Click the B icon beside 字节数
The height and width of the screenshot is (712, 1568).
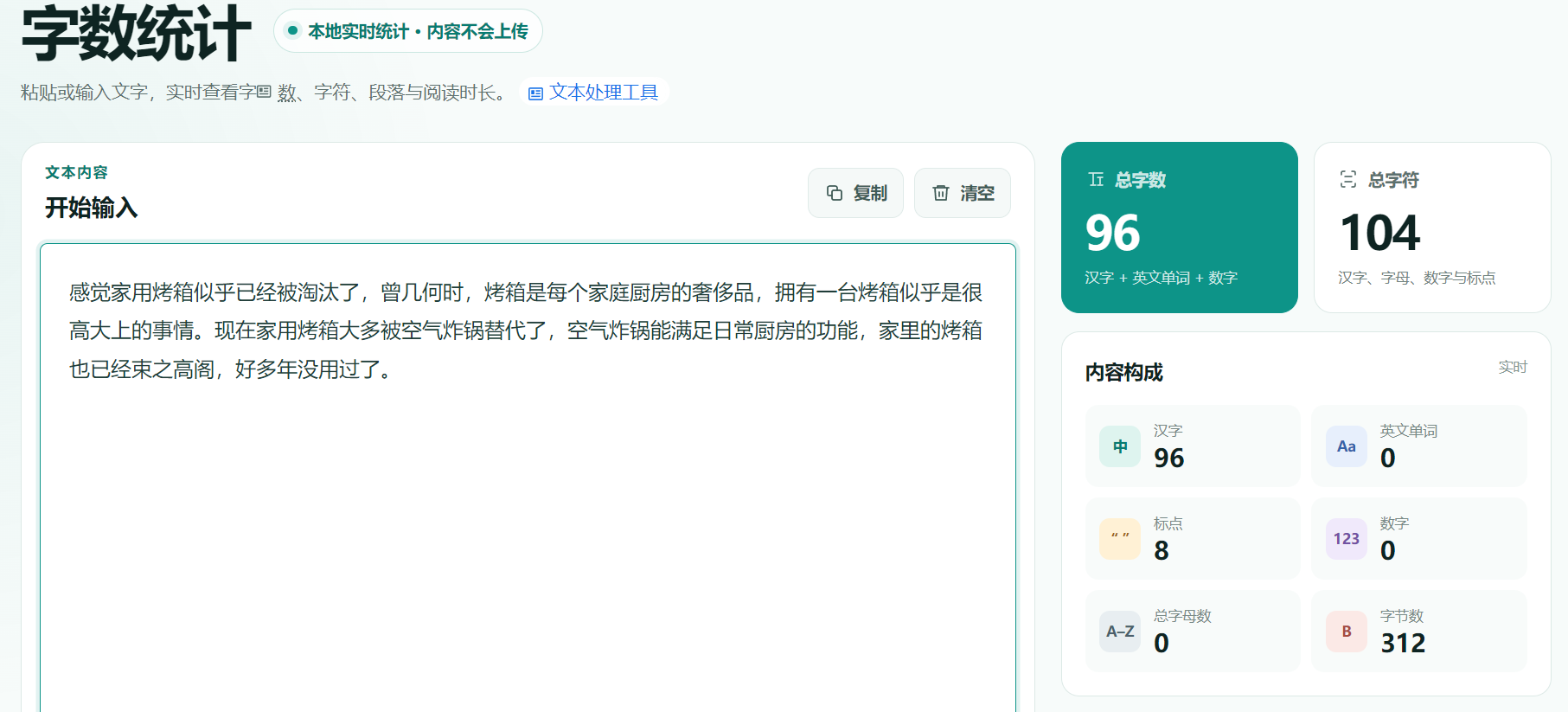pos(1347,632)
